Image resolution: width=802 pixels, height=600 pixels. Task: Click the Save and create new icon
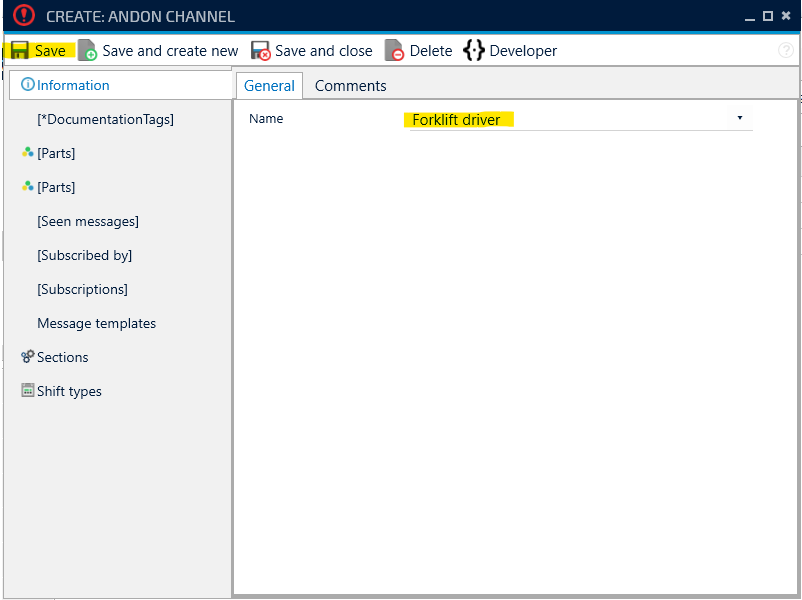point(88,51)
